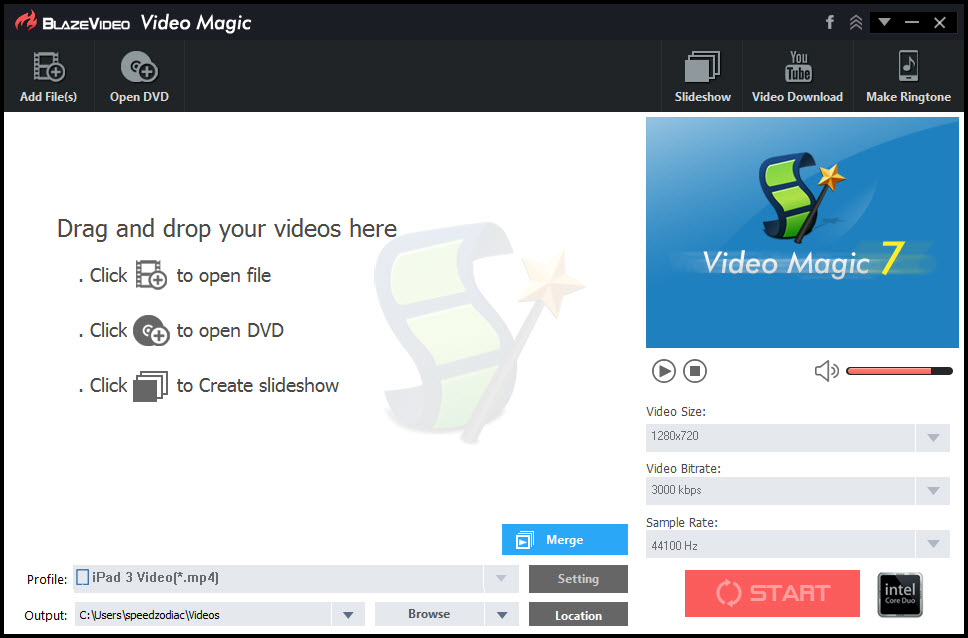Open the Video Size dropdown
968x638 pixels.
pos(933,437)
